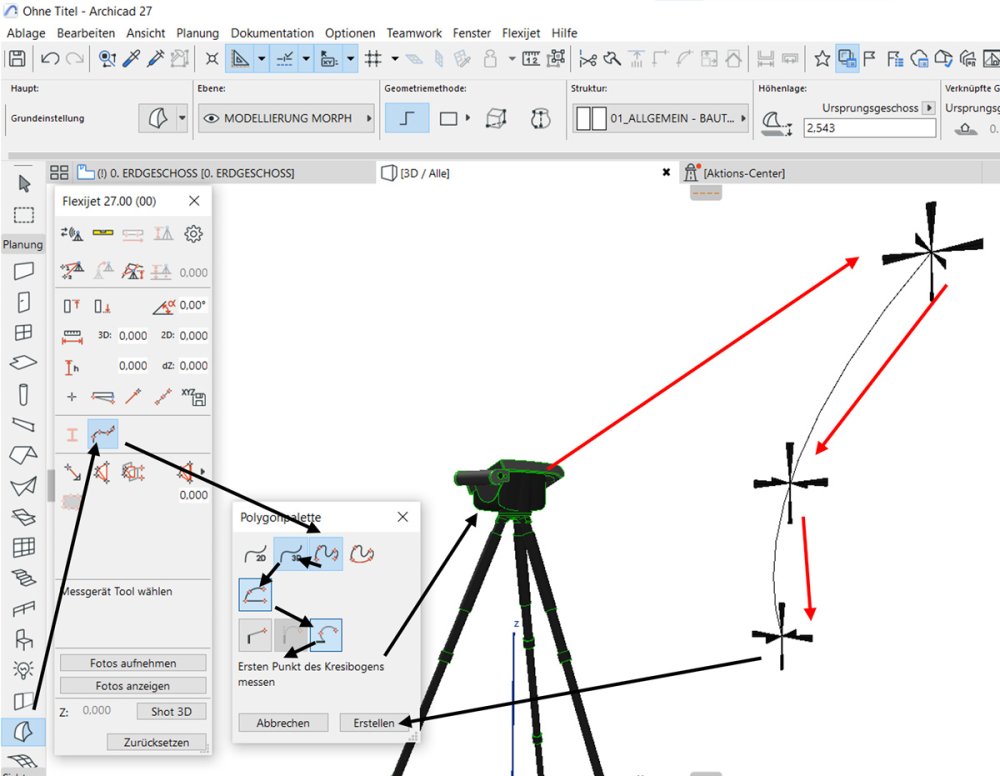This screenshot has width=1000, height=776.
Task: Select the polygonal geometry method button
Action: [x=407, y=119]
